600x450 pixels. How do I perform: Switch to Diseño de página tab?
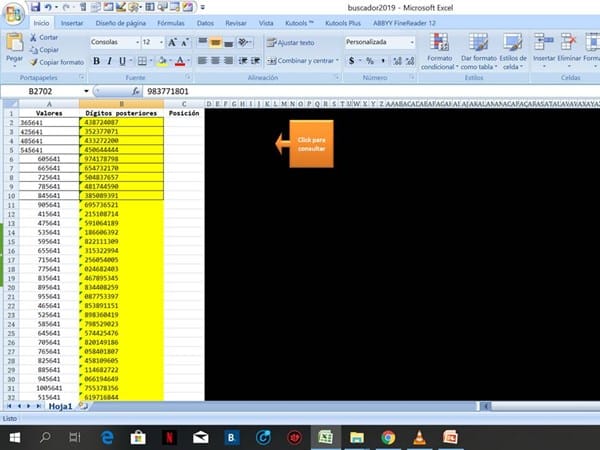click(x=121, y=23)
